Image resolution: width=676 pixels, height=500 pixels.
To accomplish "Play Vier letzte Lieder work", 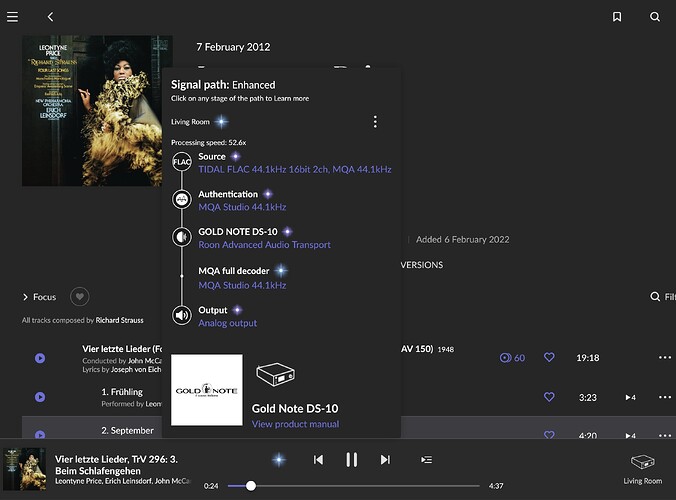I will (40, 358).
